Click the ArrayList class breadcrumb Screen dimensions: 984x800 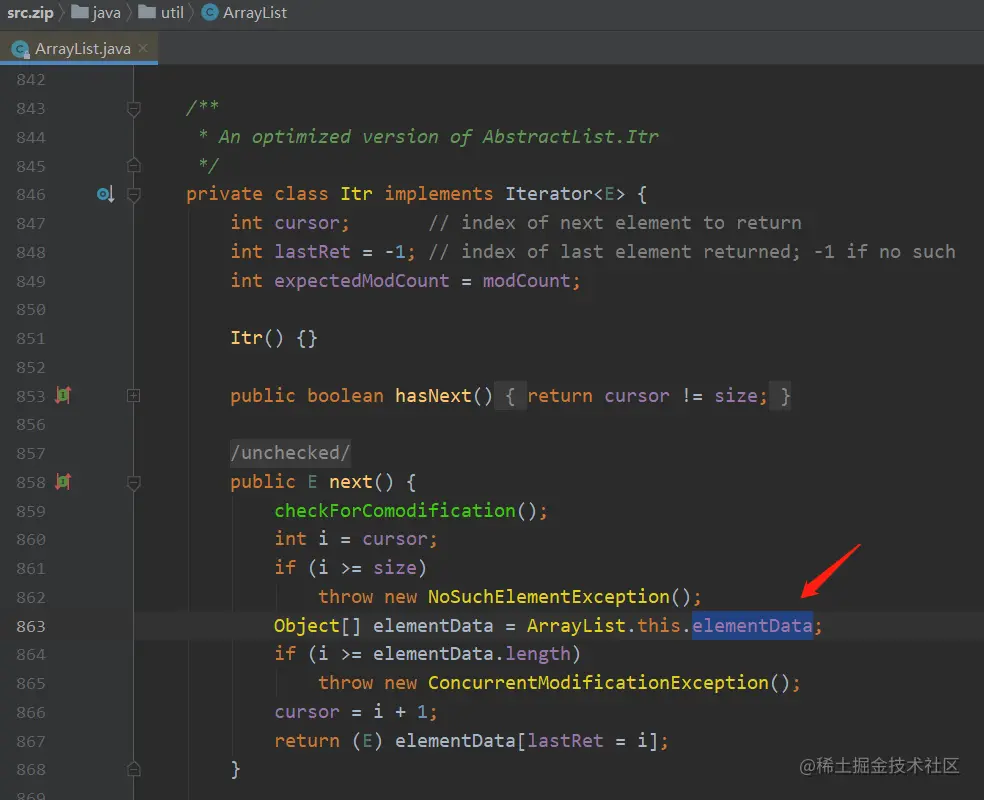(x=244, y=13)
